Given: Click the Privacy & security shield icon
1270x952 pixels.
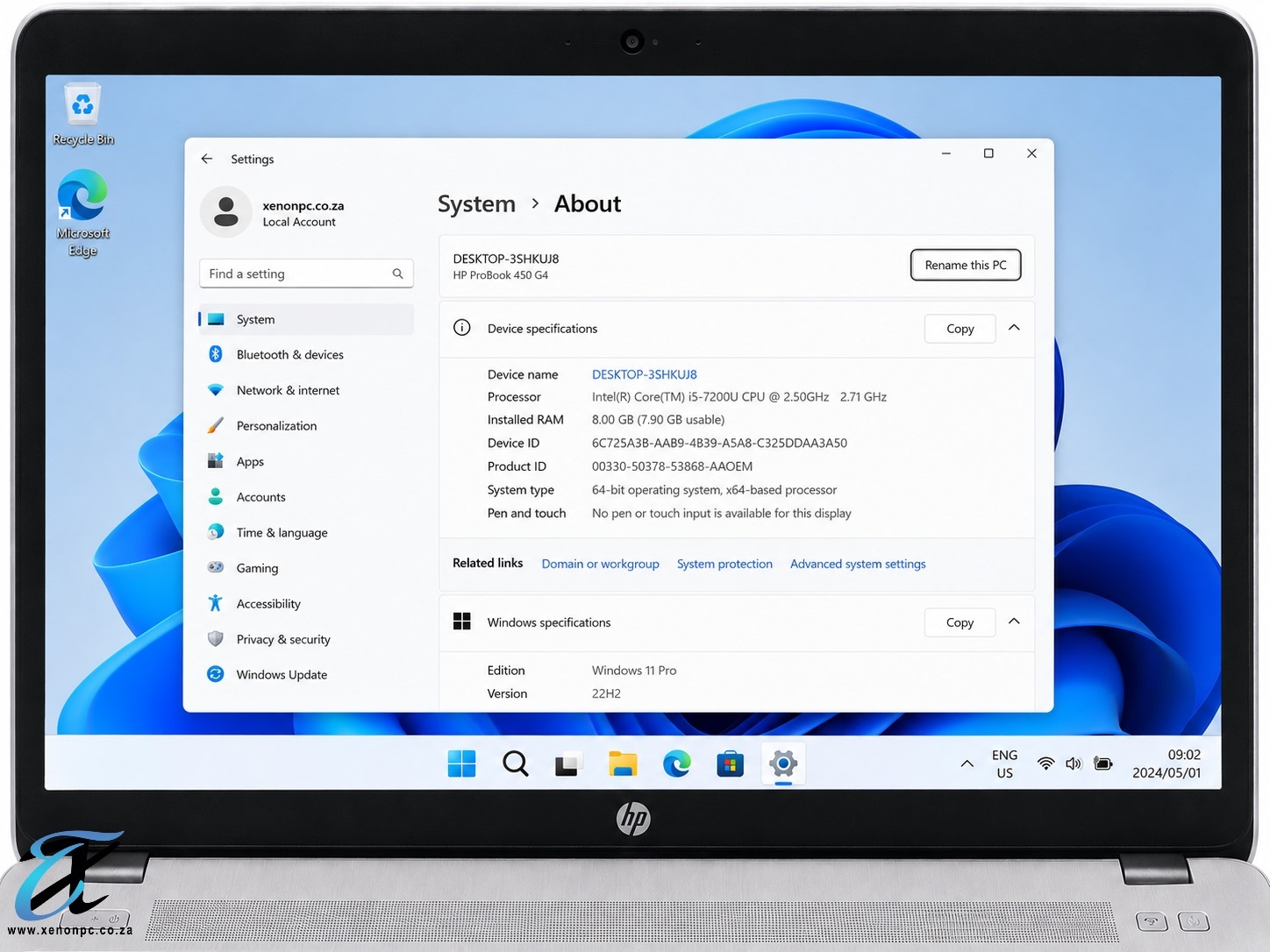Looking at the screenshot, I should pos(216,639).
